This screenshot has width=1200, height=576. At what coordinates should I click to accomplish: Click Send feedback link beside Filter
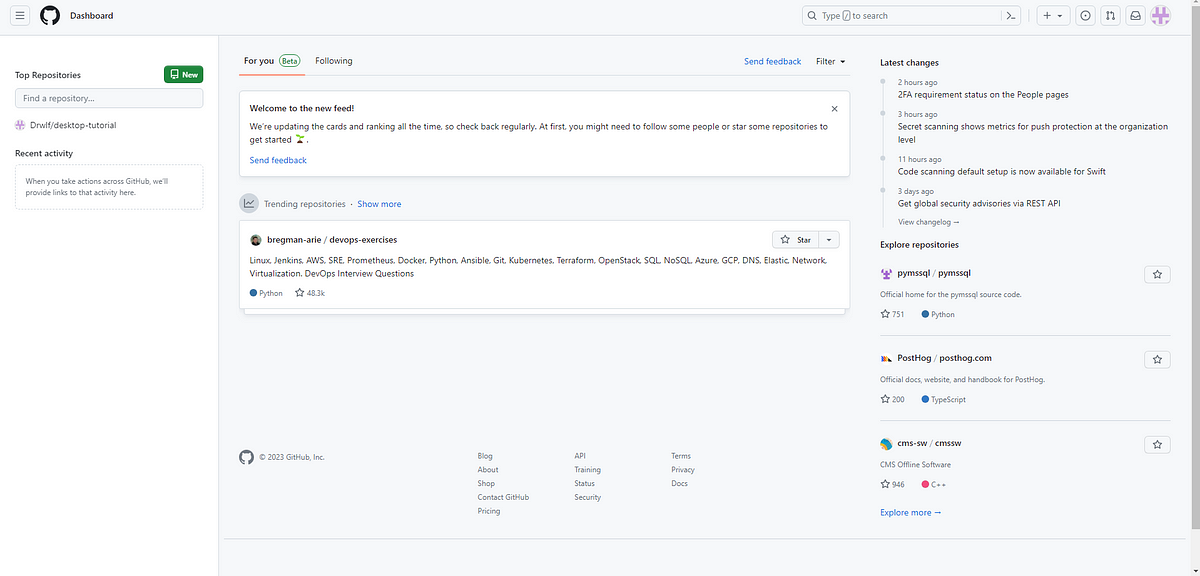[772, 61]
